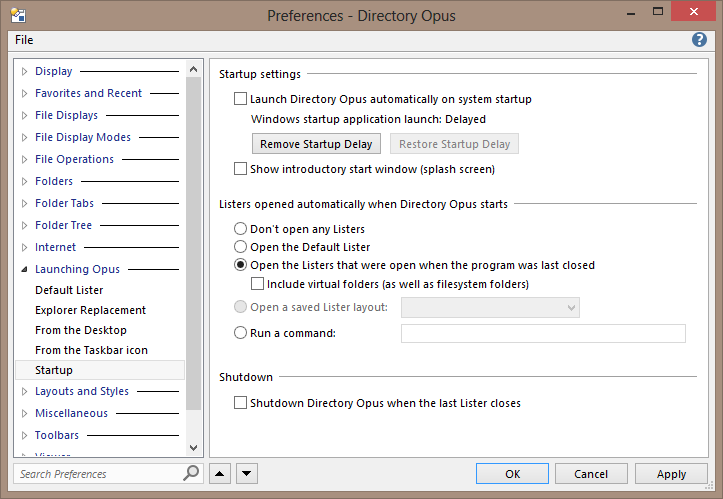Click in the Run a command text field
This screenshot has height=499, width=723.
click(543, 333)
